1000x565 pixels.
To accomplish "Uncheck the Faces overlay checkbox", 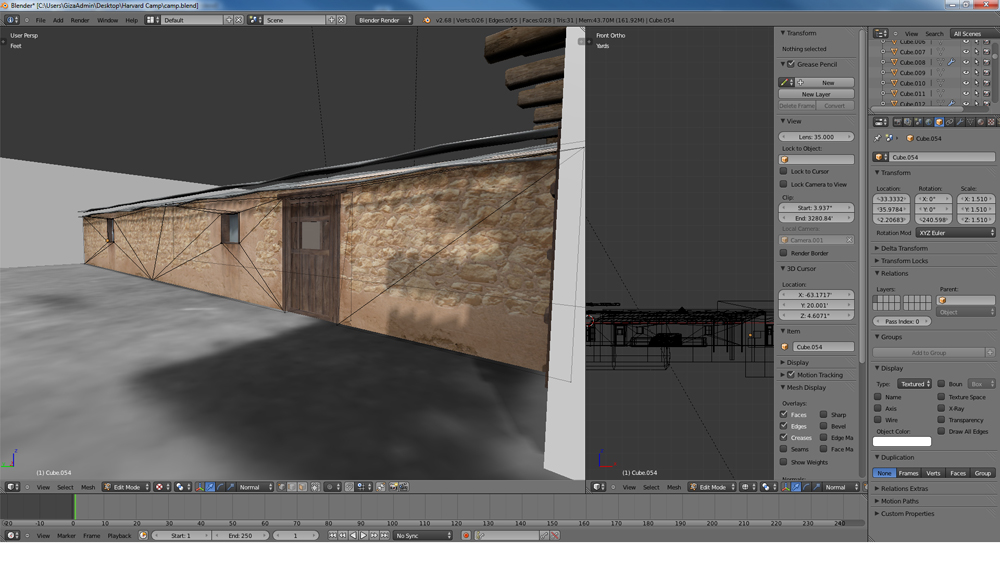I will point(784,415).
